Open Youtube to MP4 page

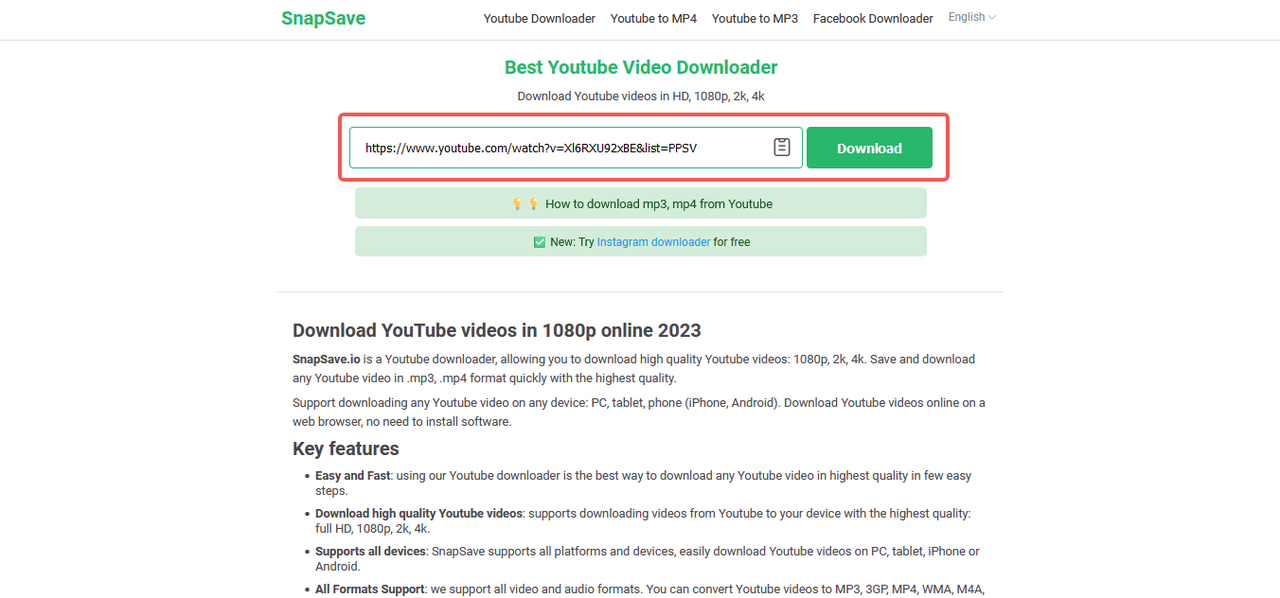tap(654, 18)
